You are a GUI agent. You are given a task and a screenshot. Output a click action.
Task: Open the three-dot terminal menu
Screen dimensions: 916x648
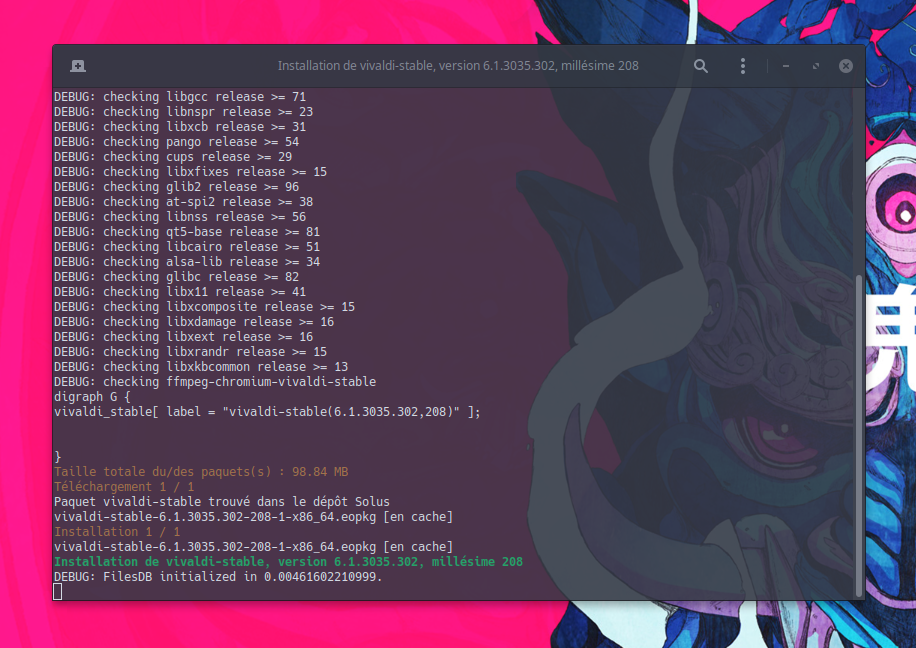742,66
